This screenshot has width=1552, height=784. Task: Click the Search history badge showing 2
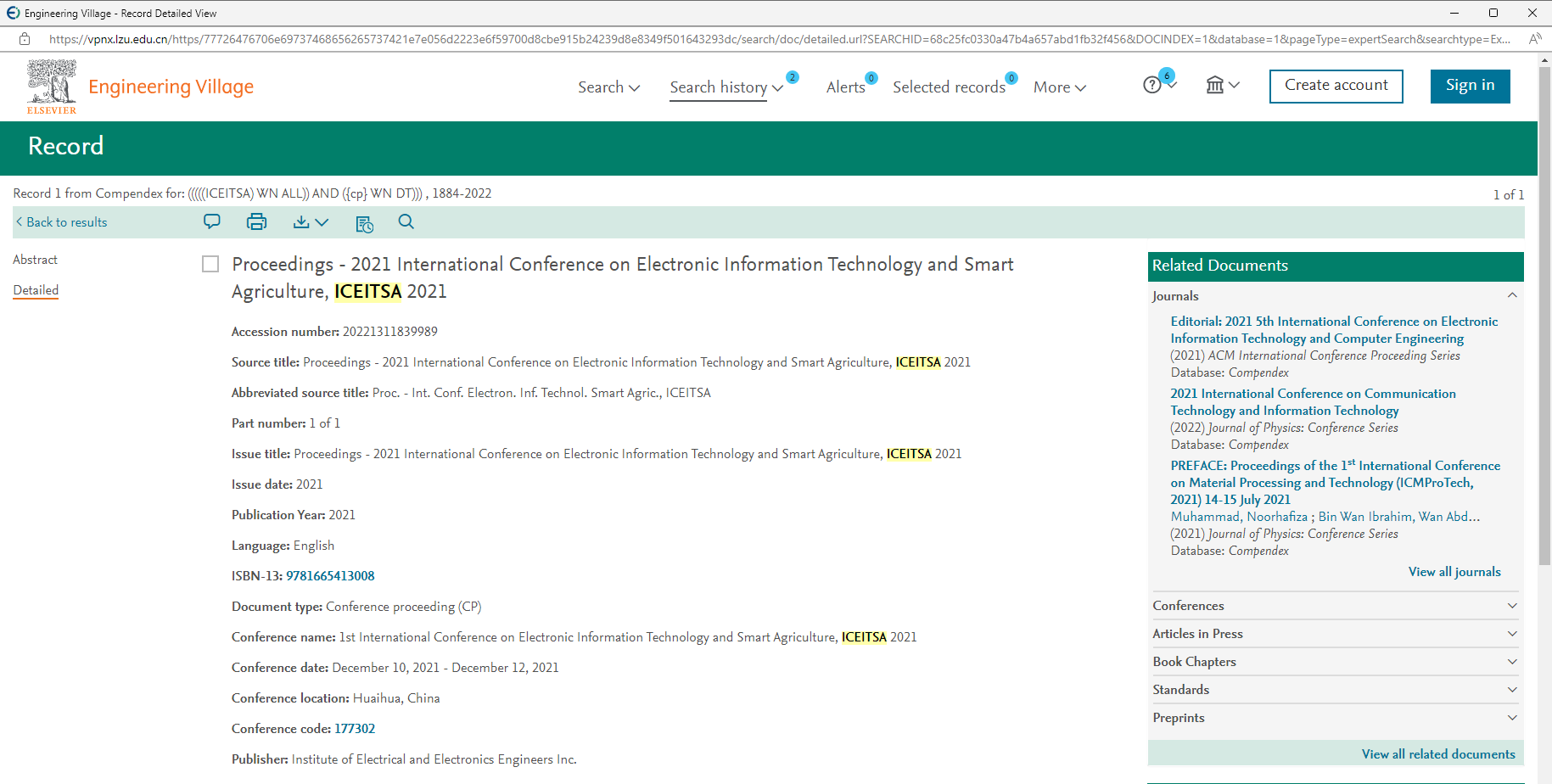pyautogui.click(x=792, y=77)
